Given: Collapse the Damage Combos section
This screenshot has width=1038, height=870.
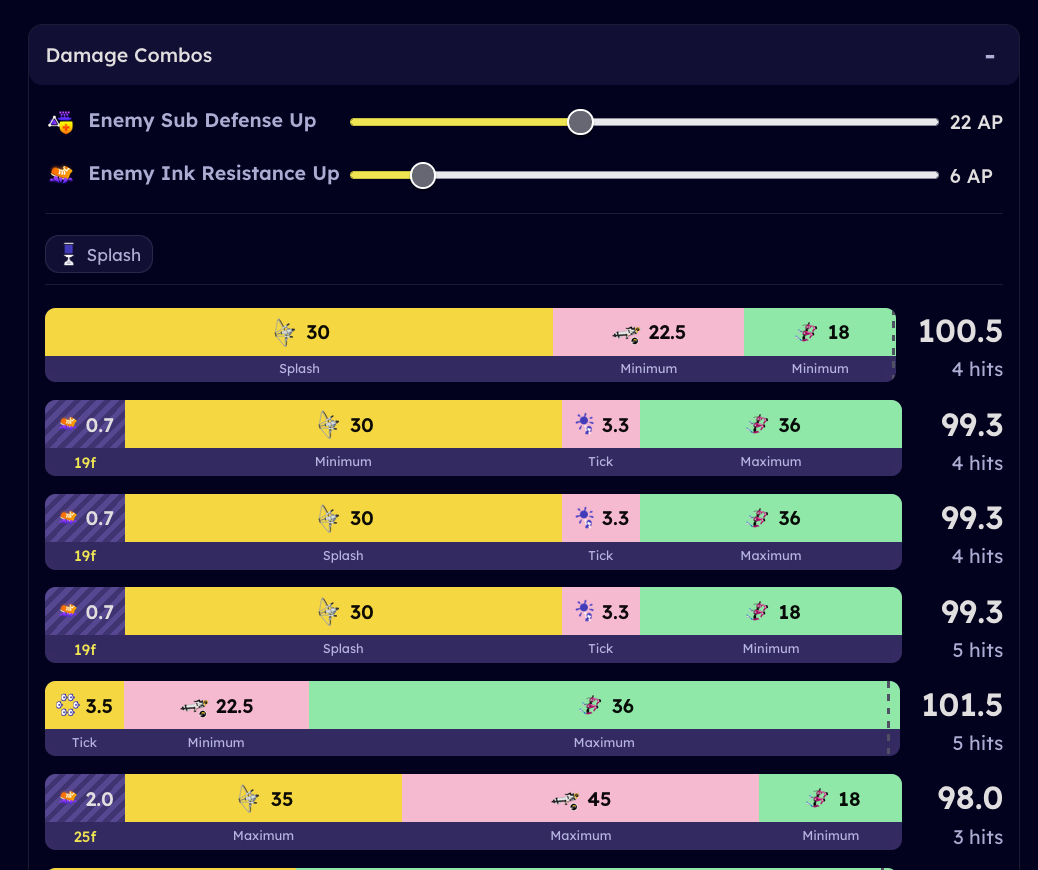Looking at the screenshot, I should 989,56.
